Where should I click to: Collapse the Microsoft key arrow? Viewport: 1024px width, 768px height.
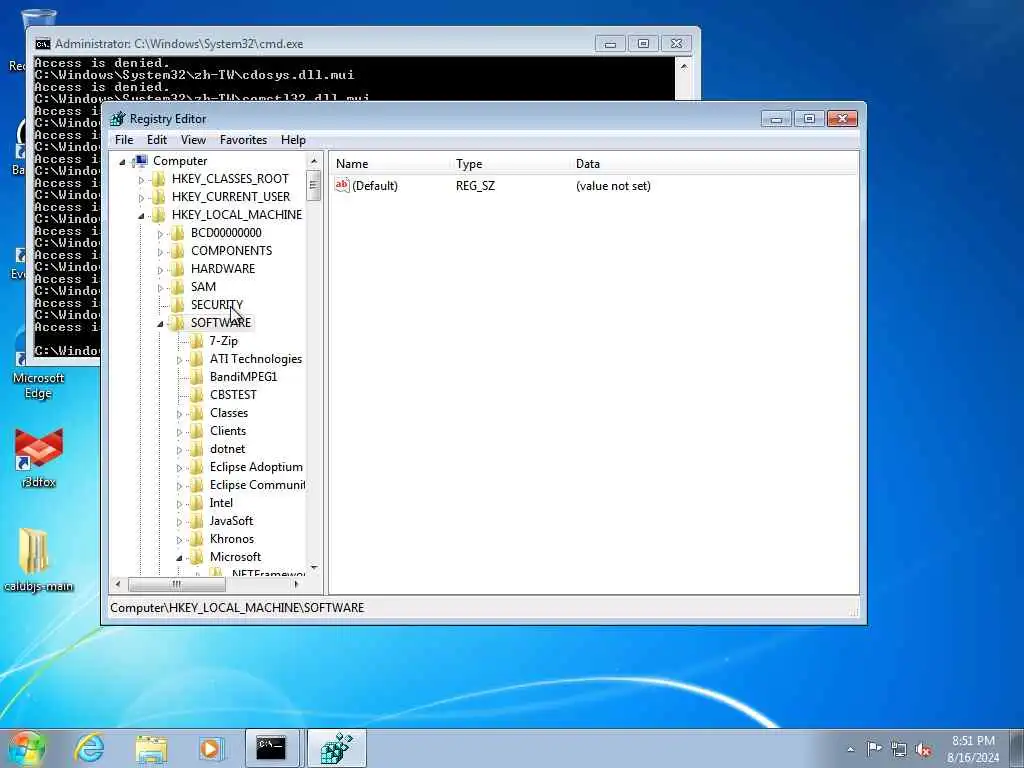tap(179, 558)
